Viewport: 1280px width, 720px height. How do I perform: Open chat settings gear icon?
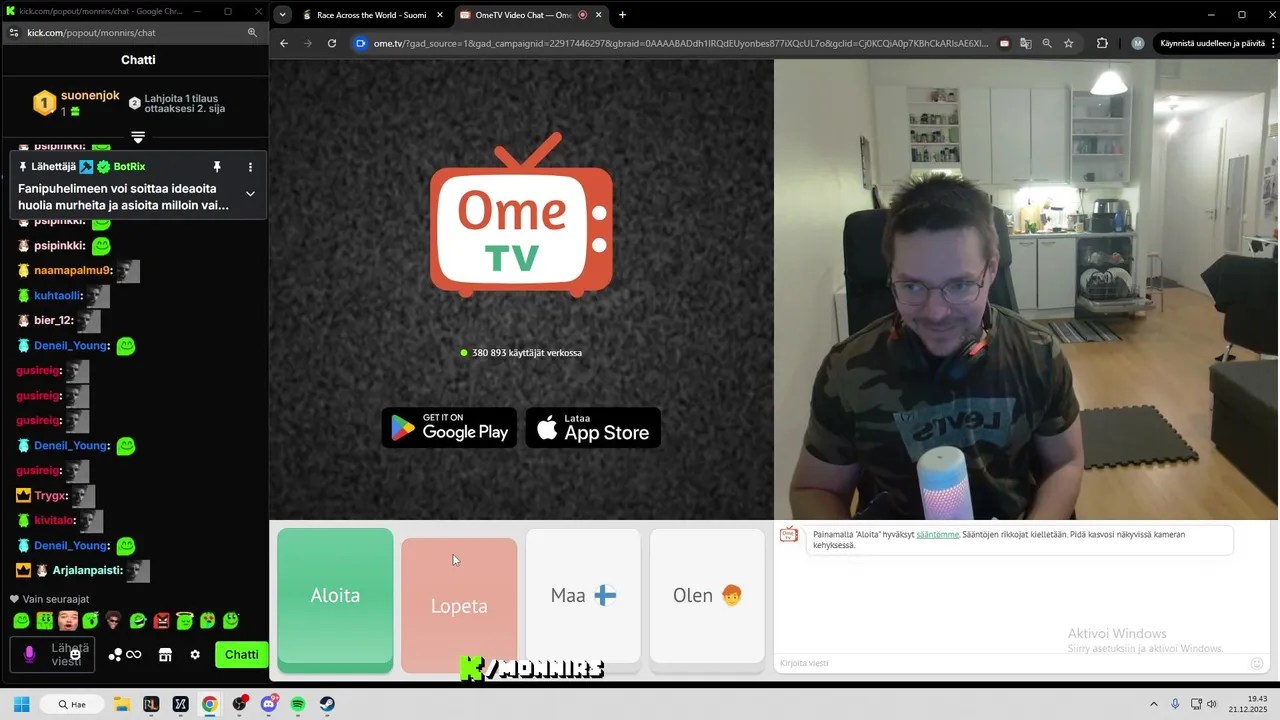[195, 655]
